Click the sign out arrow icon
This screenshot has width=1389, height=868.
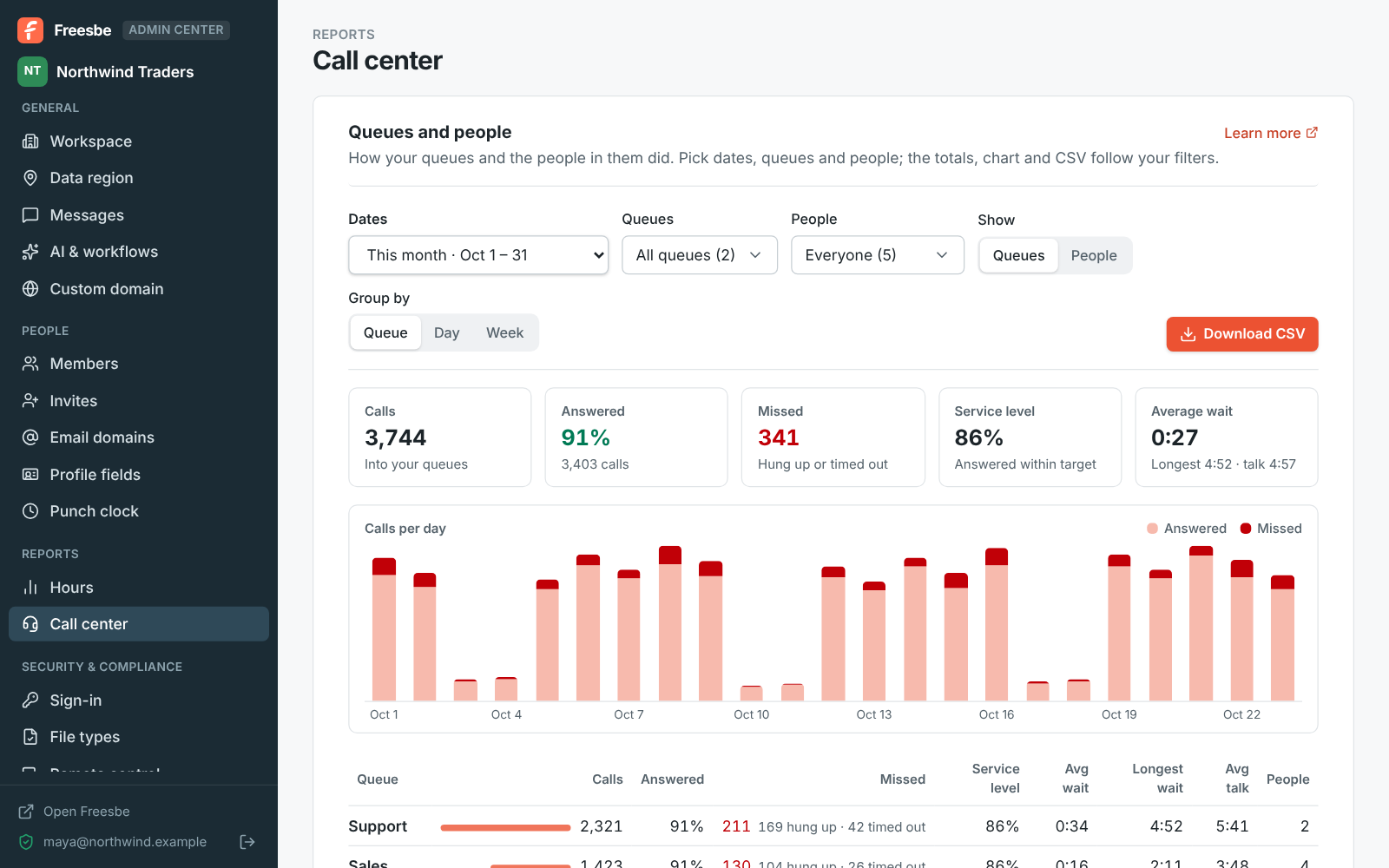[247, 842]
